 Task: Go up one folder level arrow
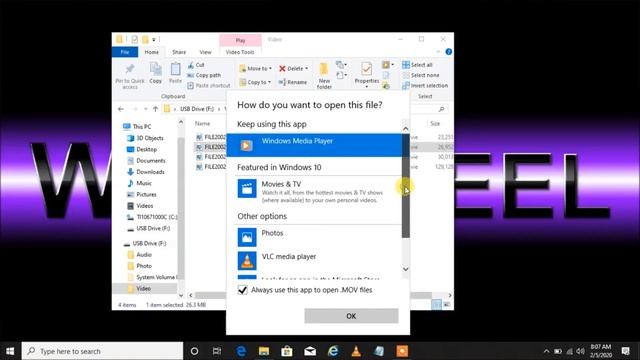click(156, 109)
